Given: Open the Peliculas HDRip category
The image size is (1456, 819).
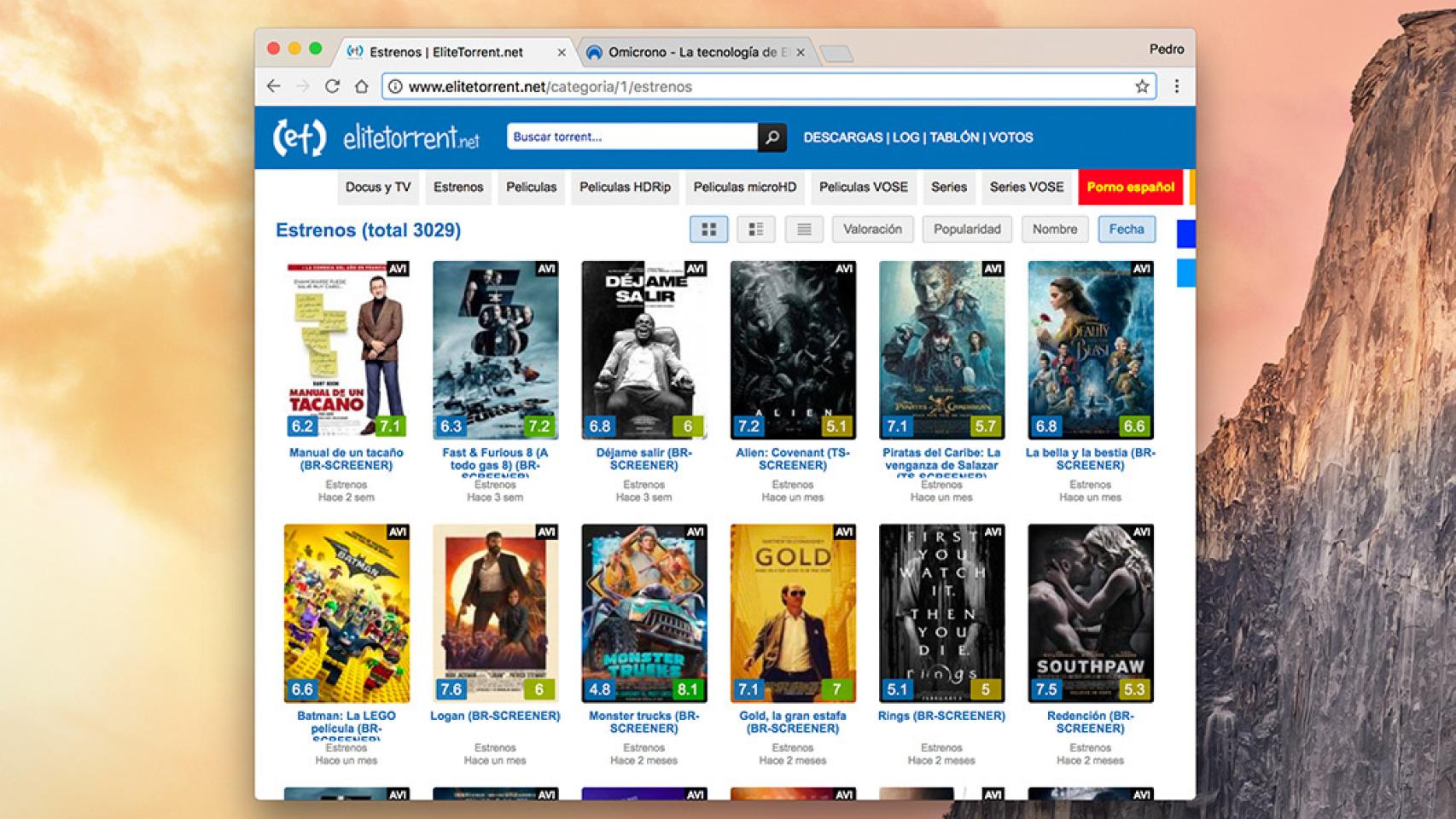Looking at the screenshot, I should (625, 188).
